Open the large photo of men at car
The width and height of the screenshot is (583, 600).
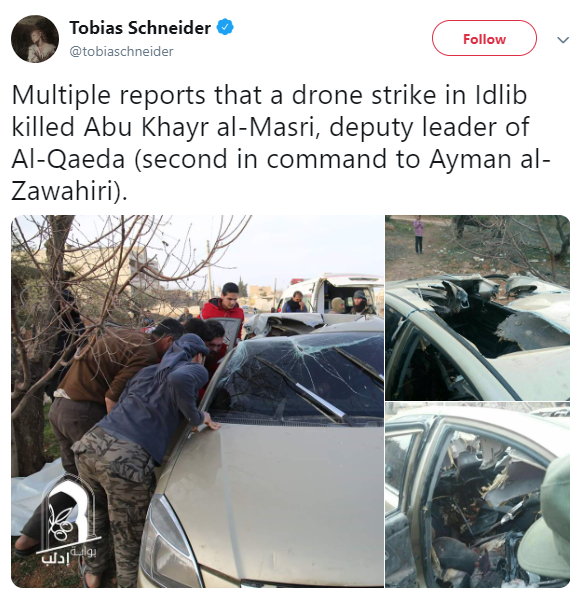tap(197, 401)
